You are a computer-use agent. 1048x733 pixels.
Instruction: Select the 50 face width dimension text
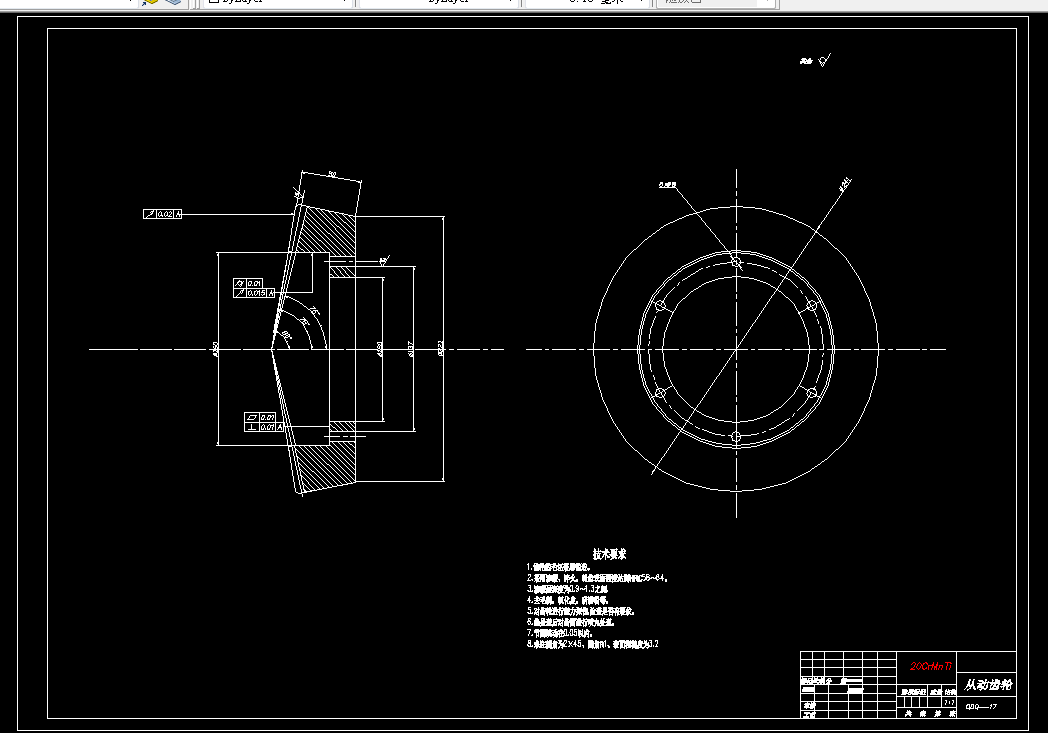tap(332, 175)
